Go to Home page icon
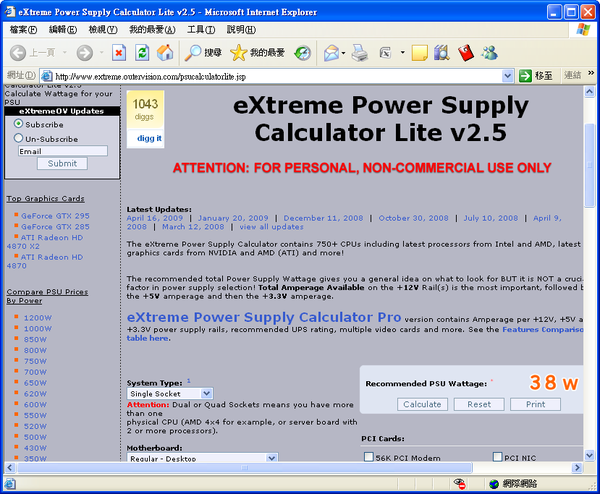 [x=165, y=52]
